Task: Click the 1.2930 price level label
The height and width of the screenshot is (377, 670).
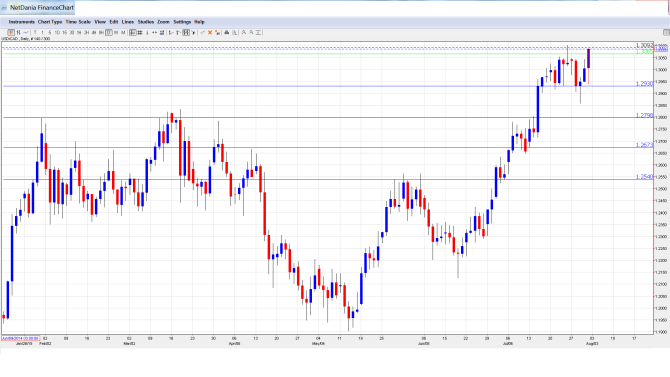Action: click(644, 84)
